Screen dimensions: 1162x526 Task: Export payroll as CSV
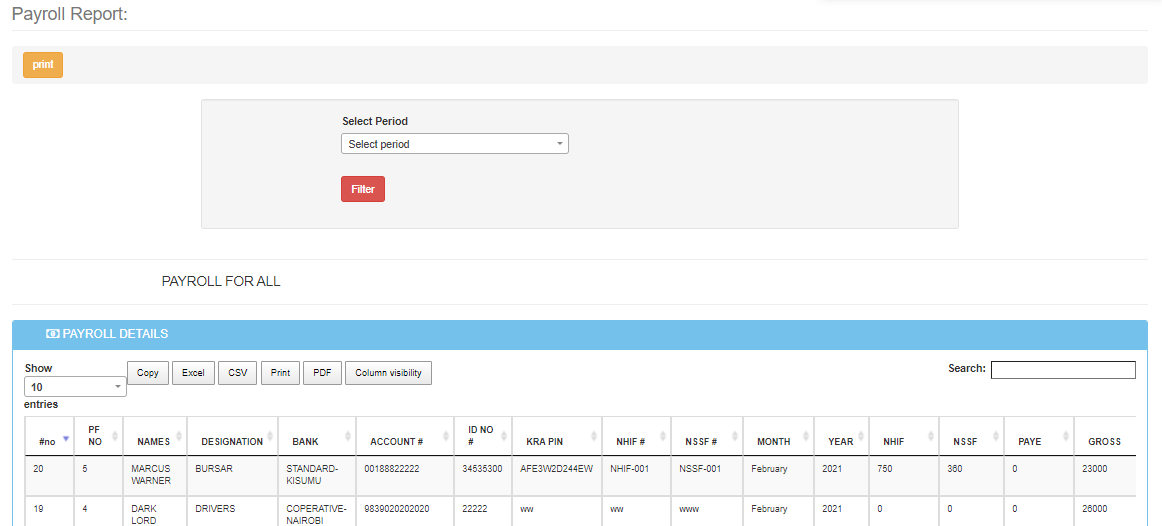pos(237,373)
